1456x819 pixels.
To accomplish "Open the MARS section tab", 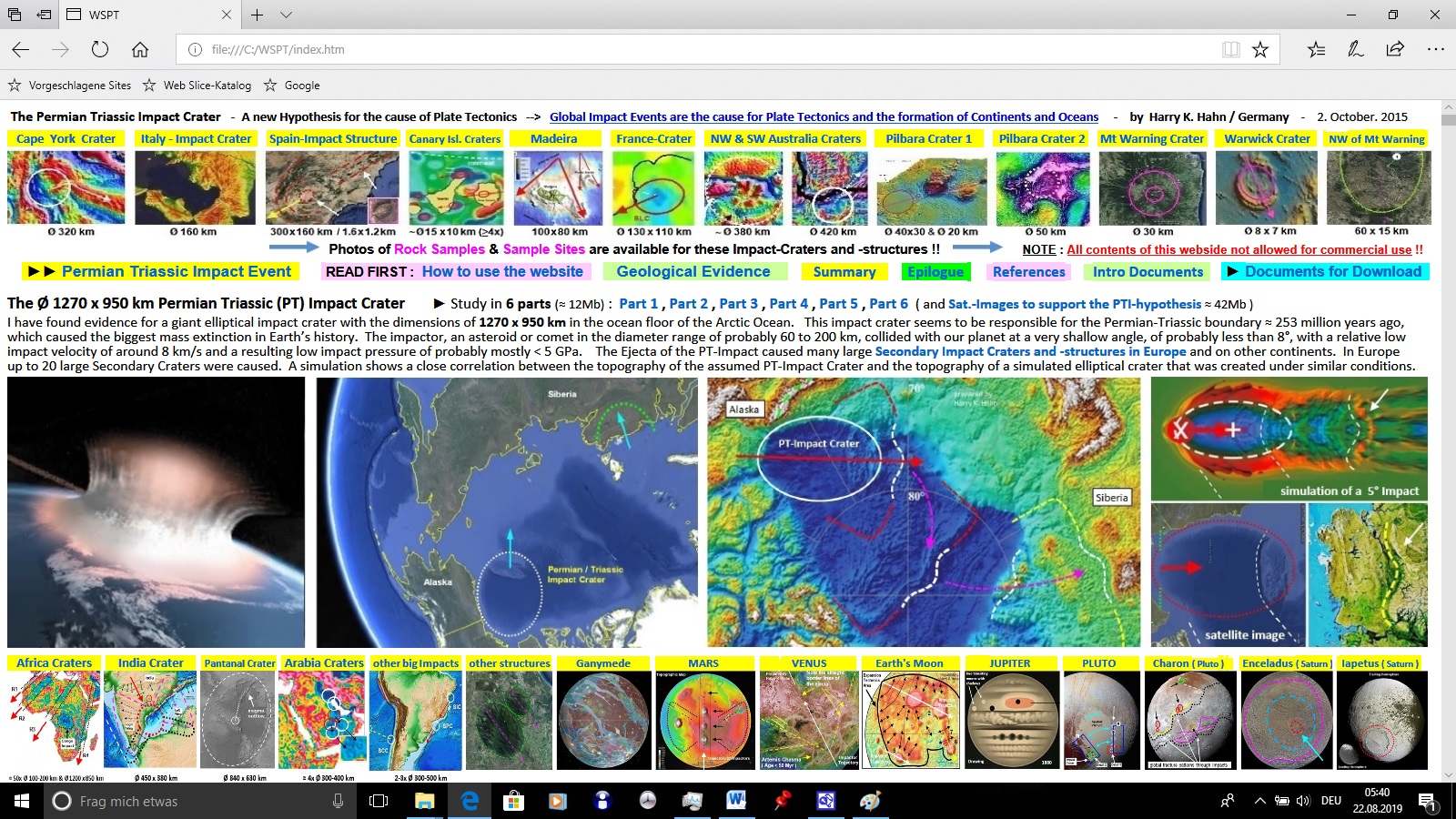I will tap(703, 663).
